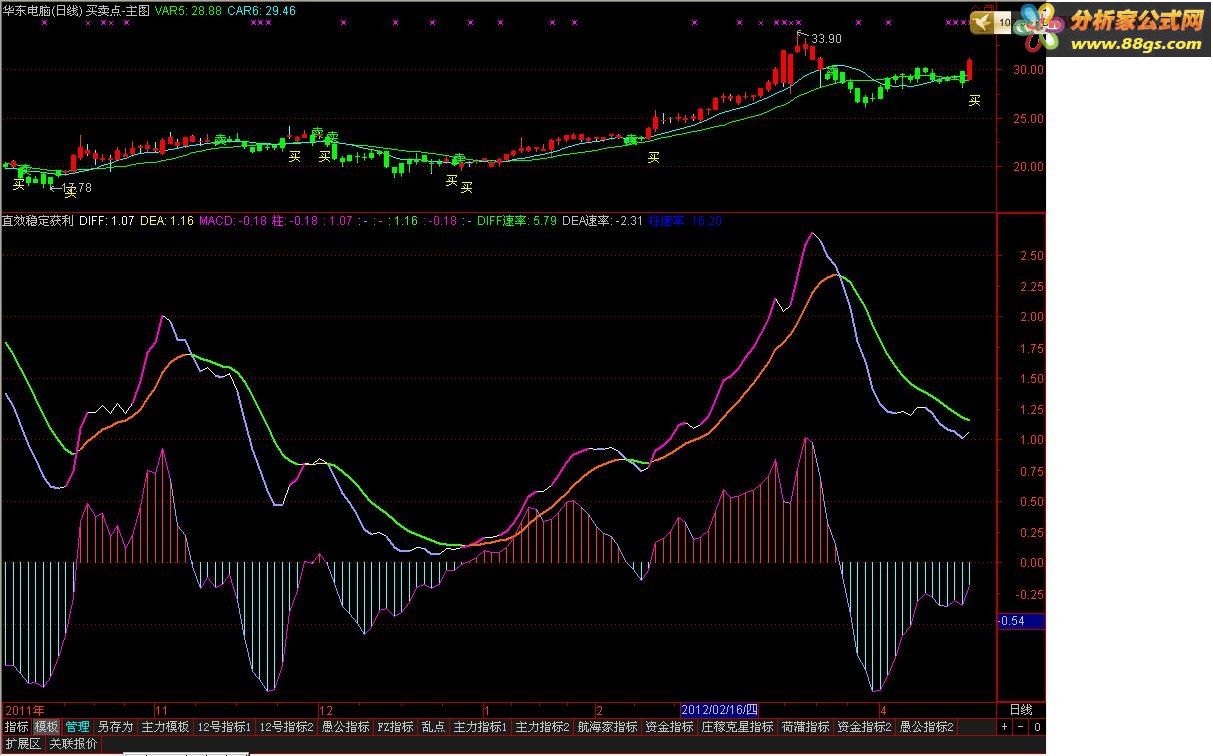This screenshot has width=1213, height=756.
Task: Zoom in chart with the + button
Action: [x=1004, y=727]
